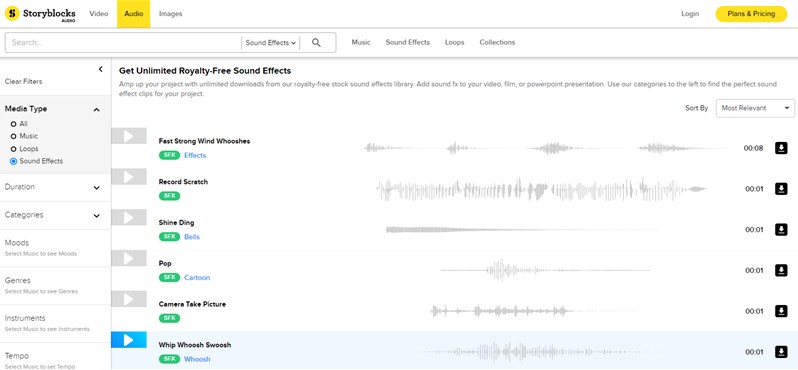Open the Sound Effects search type dropdown

pyautogui.click(x=270, y=43)
